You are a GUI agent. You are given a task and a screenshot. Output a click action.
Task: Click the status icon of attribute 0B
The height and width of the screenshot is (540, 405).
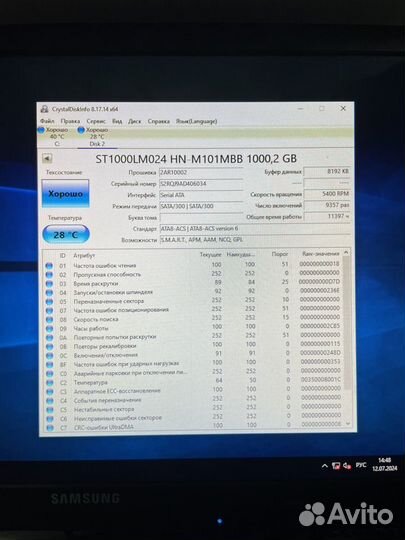(50, 346)
